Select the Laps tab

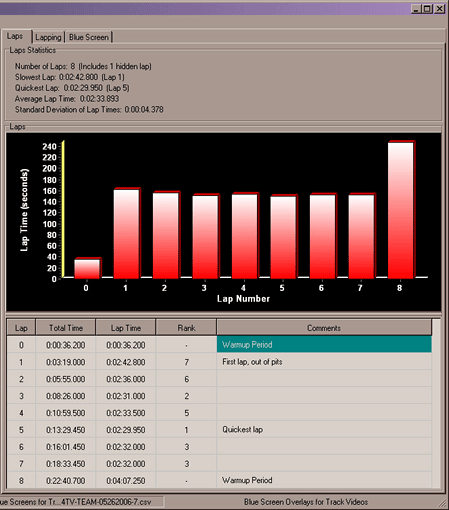click(16, 36)
